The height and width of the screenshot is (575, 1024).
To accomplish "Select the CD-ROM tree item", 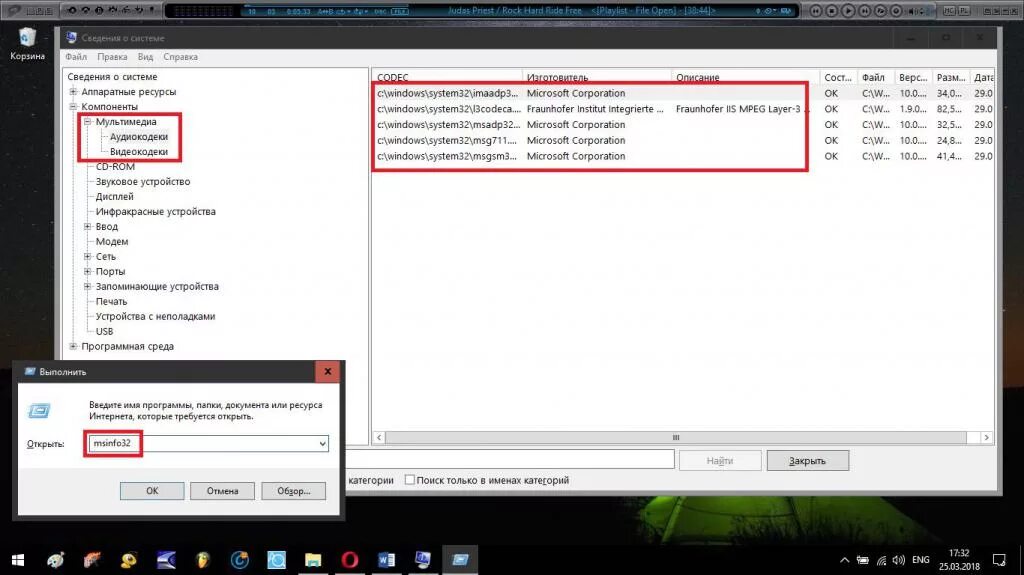I will coord(115,167).
